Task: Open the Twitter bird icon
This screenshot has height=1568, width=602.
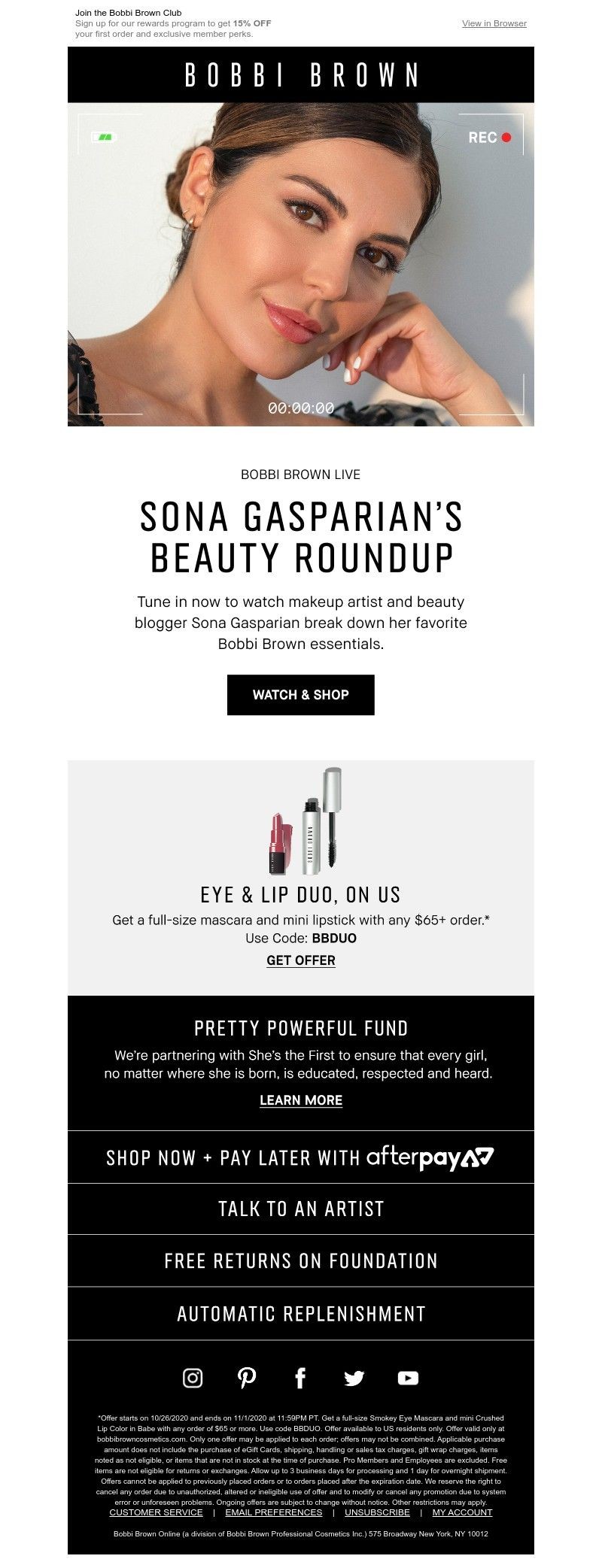Action: [x=354, y=1378]
